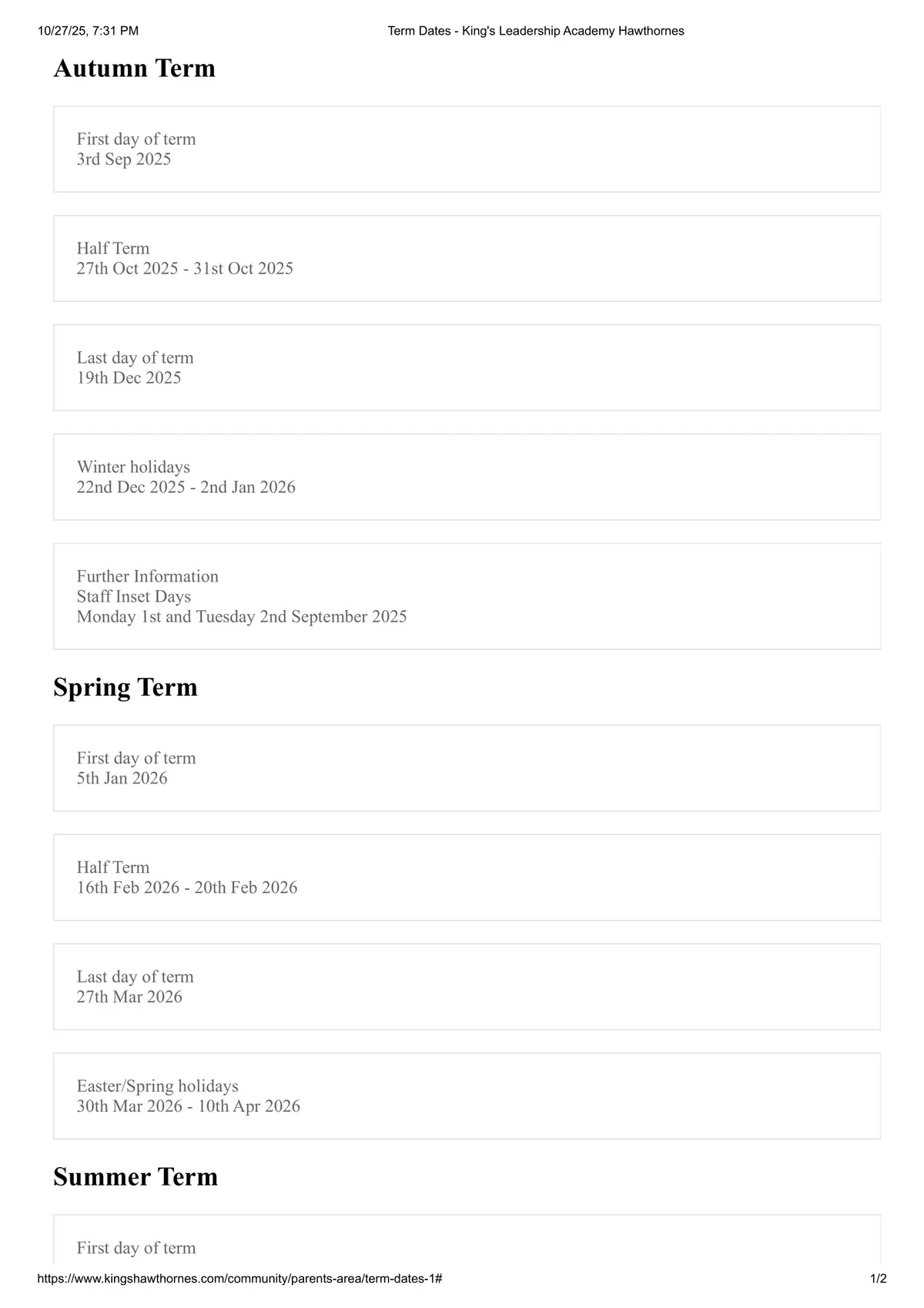Image resolution: width=924 pixels, height=1308 pixels.
Task: Select the Autumn First day of term card
Action: (467, 149)
